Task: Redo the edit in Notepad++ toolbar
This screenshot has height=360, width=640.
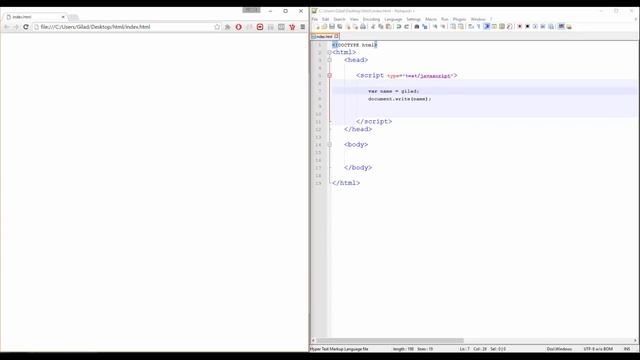Action: (407, 27)
